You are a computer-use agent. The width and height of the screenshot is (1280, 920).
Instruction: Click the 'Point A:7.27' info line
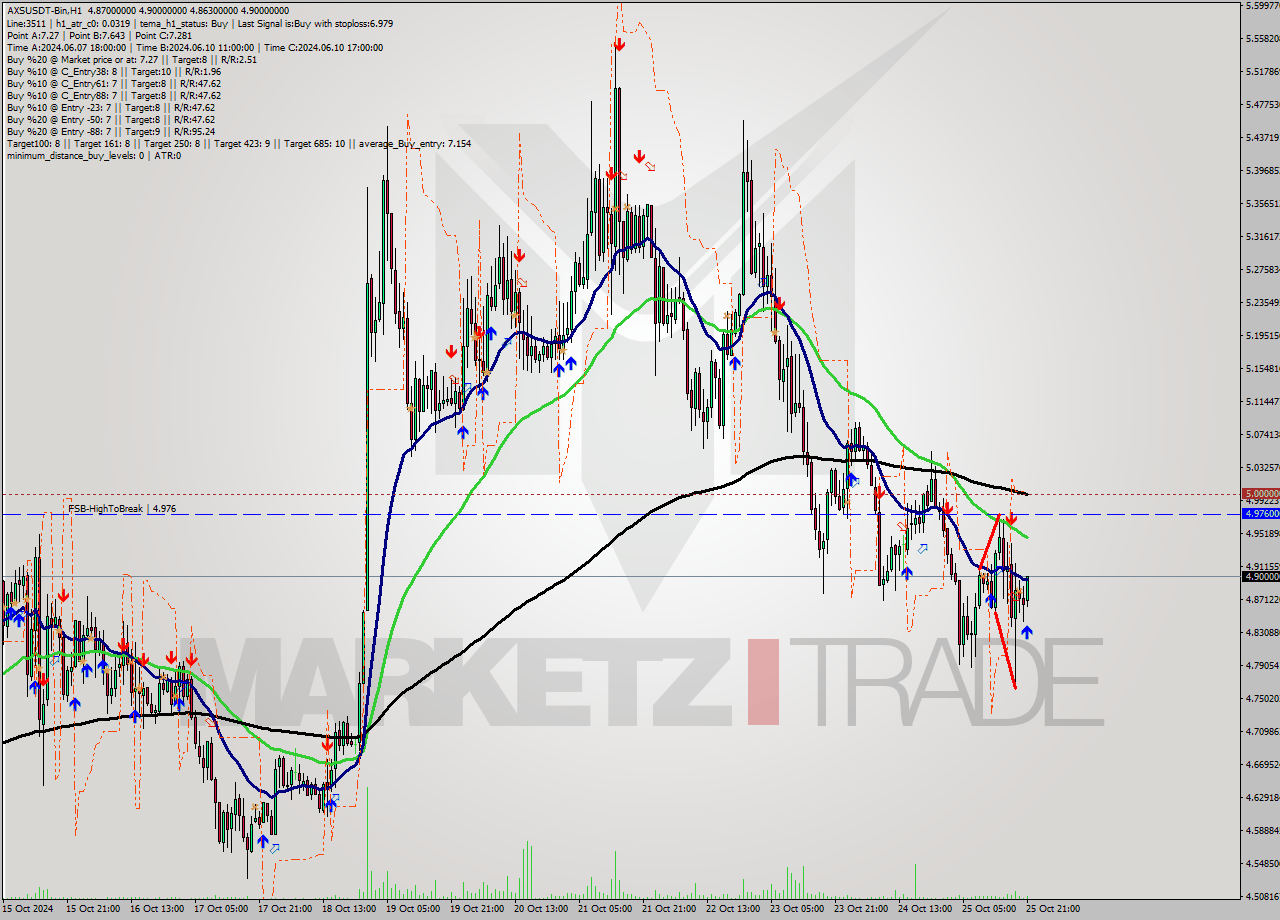pos(32,35)
